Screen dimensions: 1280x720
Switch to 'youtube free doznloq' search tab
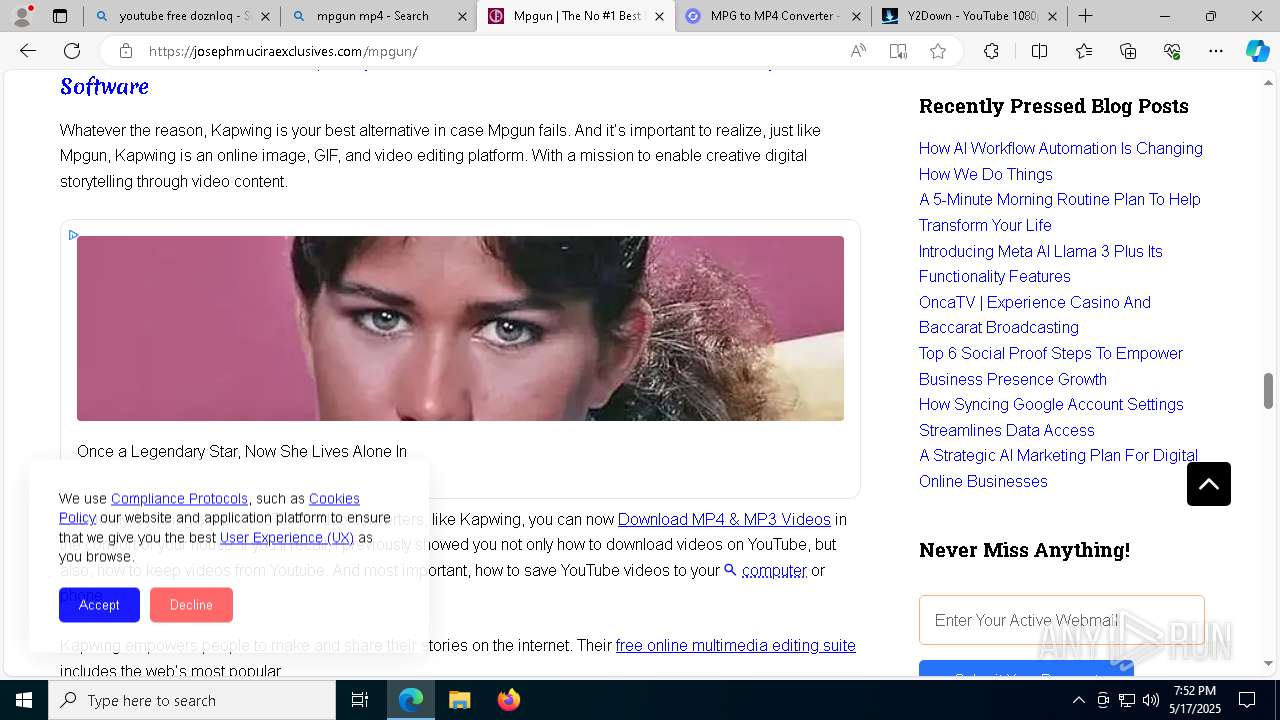[x=180, y=16]
